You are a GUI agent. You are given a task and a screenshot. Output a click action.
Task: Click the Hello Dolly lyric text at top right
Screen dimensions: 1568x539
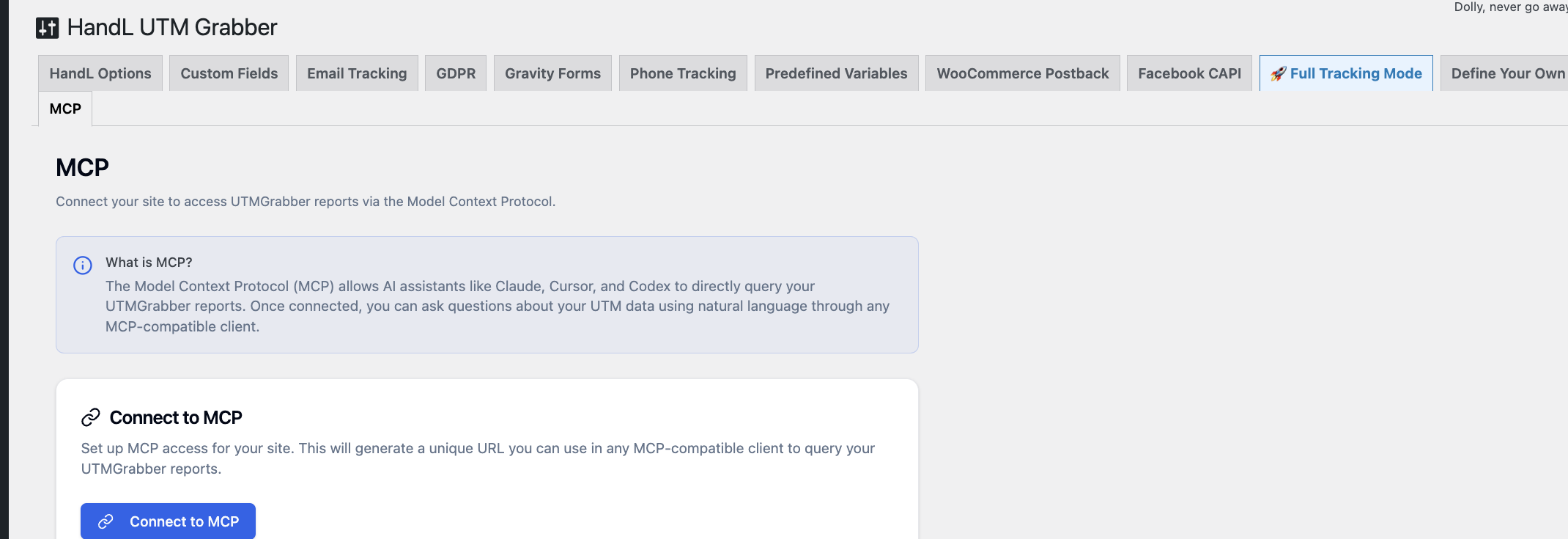pyautogui.click(x=1509, y=7)
